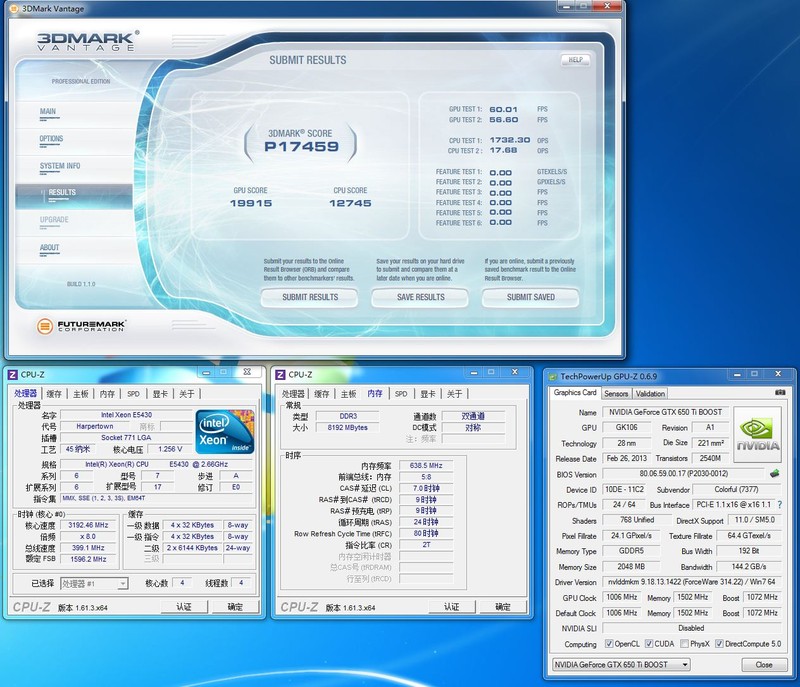
Task: Click the core speed 3192.46 MHz field
Action: pyautogui.click(x=88, y=525)
